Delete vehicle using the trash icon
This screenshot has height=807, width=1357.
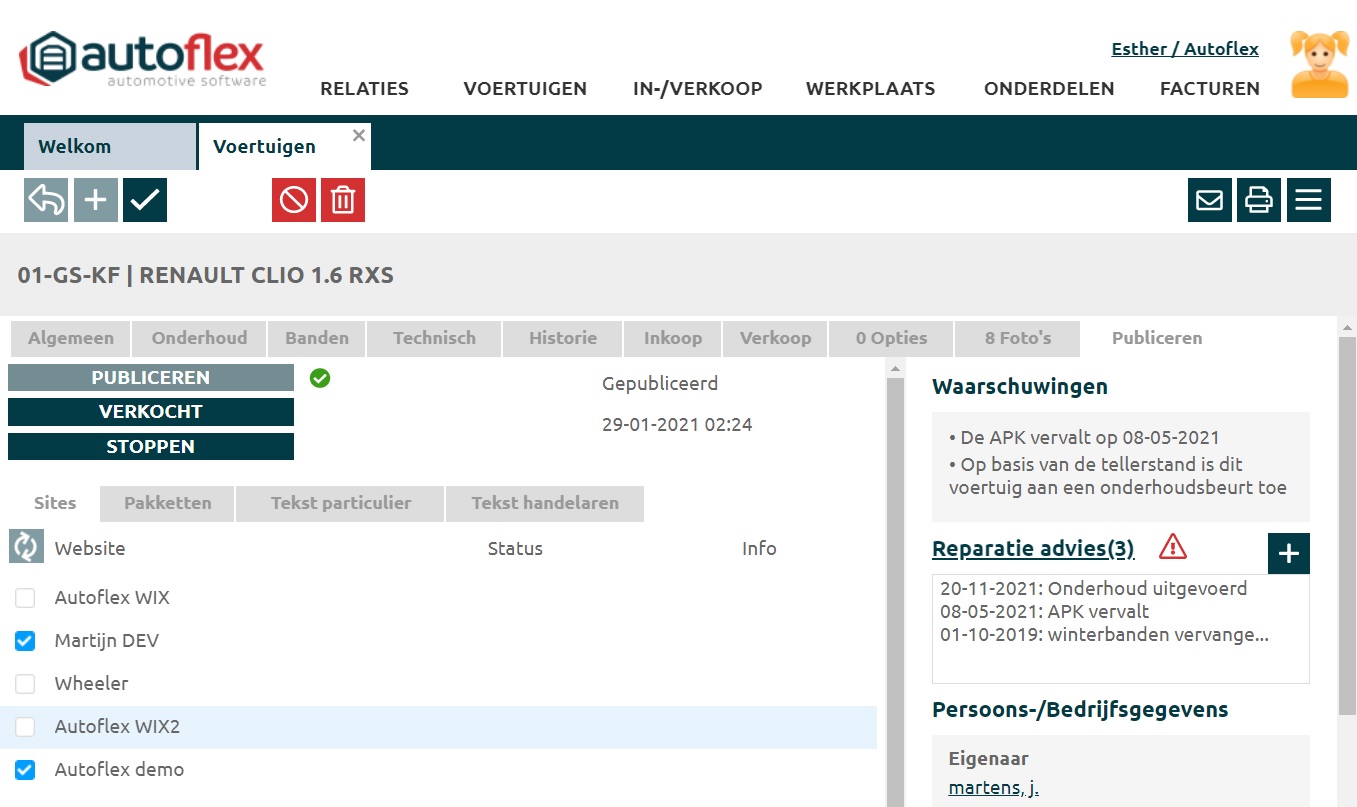coord(343,200)
